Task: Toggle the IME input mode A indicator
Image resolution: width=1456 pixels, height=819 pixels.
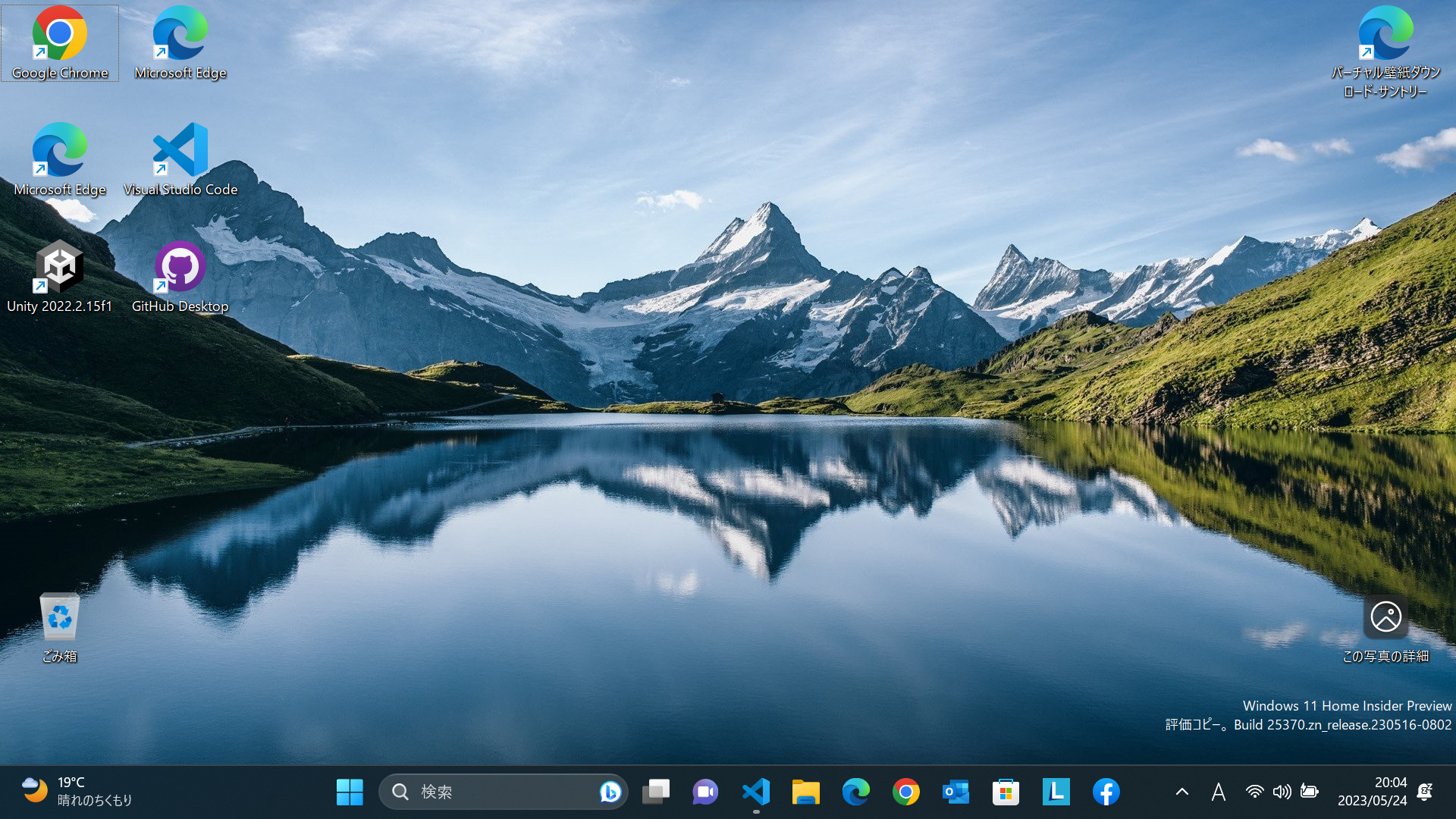Action: coord(1218,792)
